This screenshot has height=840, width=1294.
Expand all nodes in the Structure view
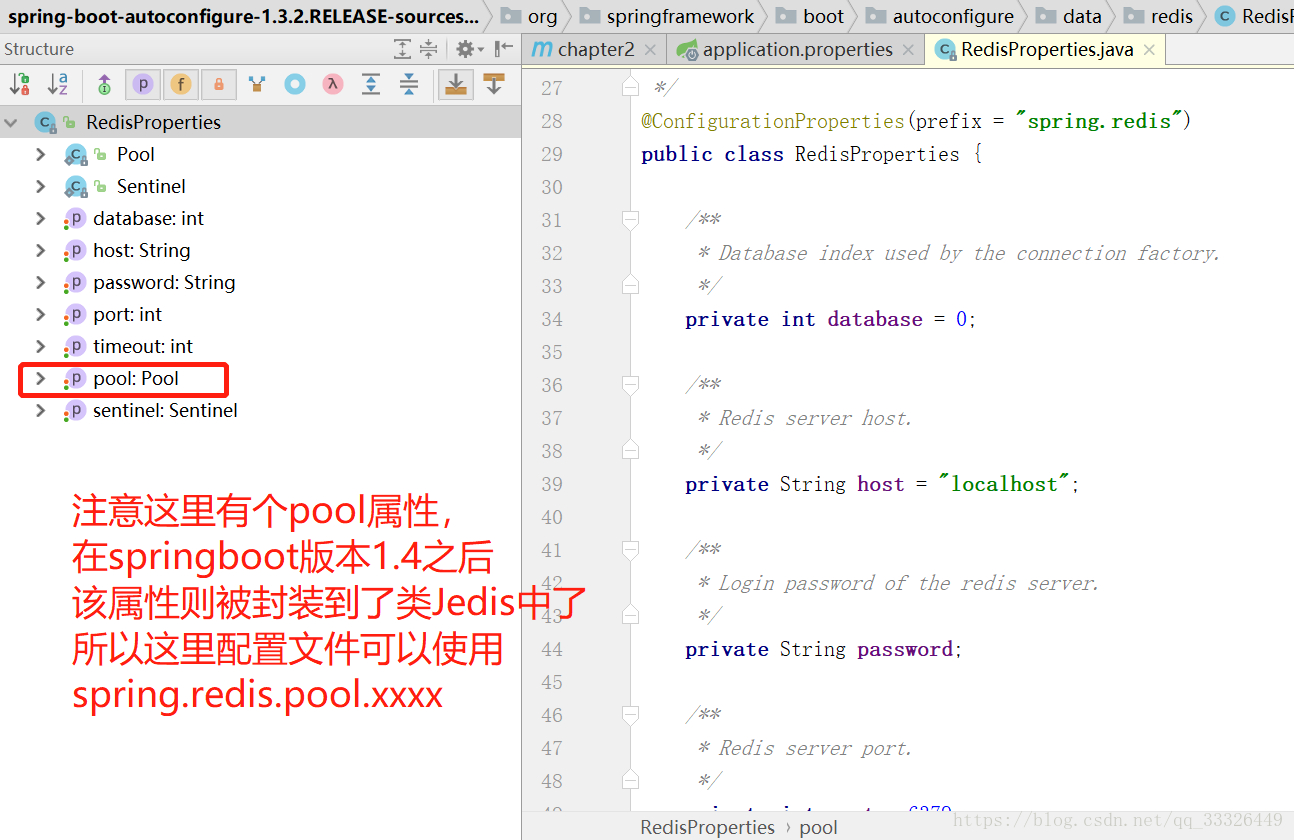pos(370,85)
